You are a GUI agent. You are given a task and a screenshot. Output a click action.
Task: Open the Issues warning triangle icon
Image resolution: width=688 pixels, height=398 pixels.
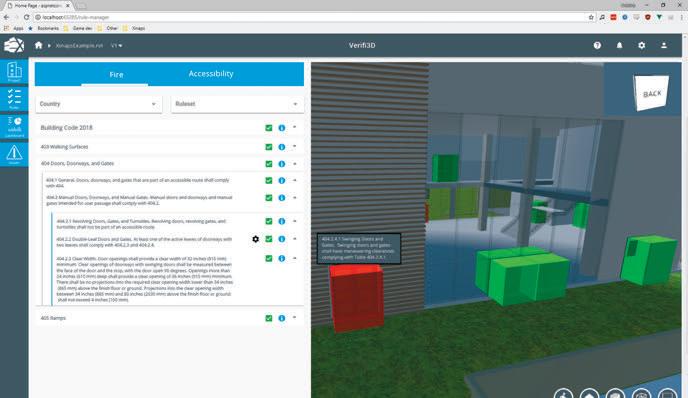click(x=14, y=154)
